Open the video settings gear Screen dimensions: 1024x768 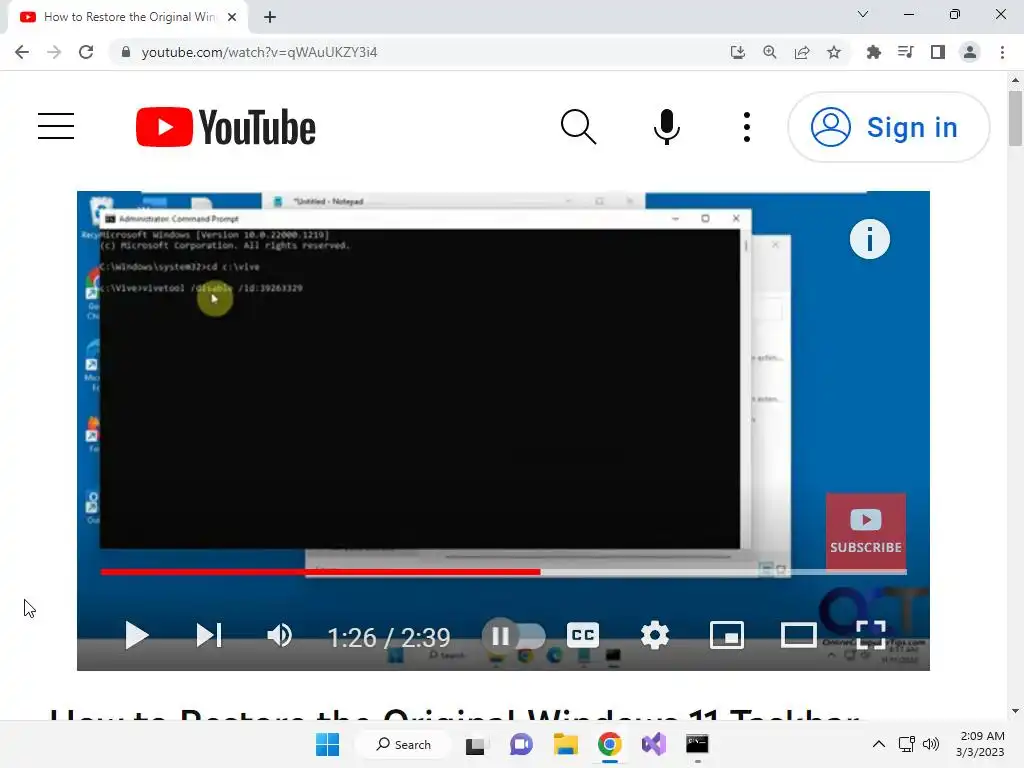click(x=654, y=635)
